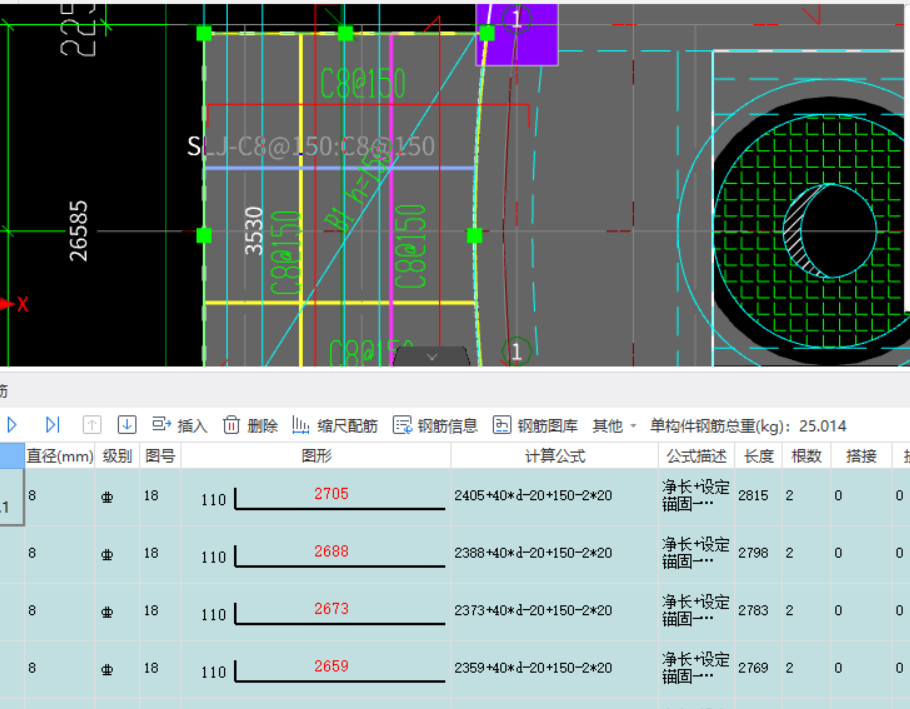Click top-left green grip point
The height and width of the screenshot is (709, 910).
point(204,33)
